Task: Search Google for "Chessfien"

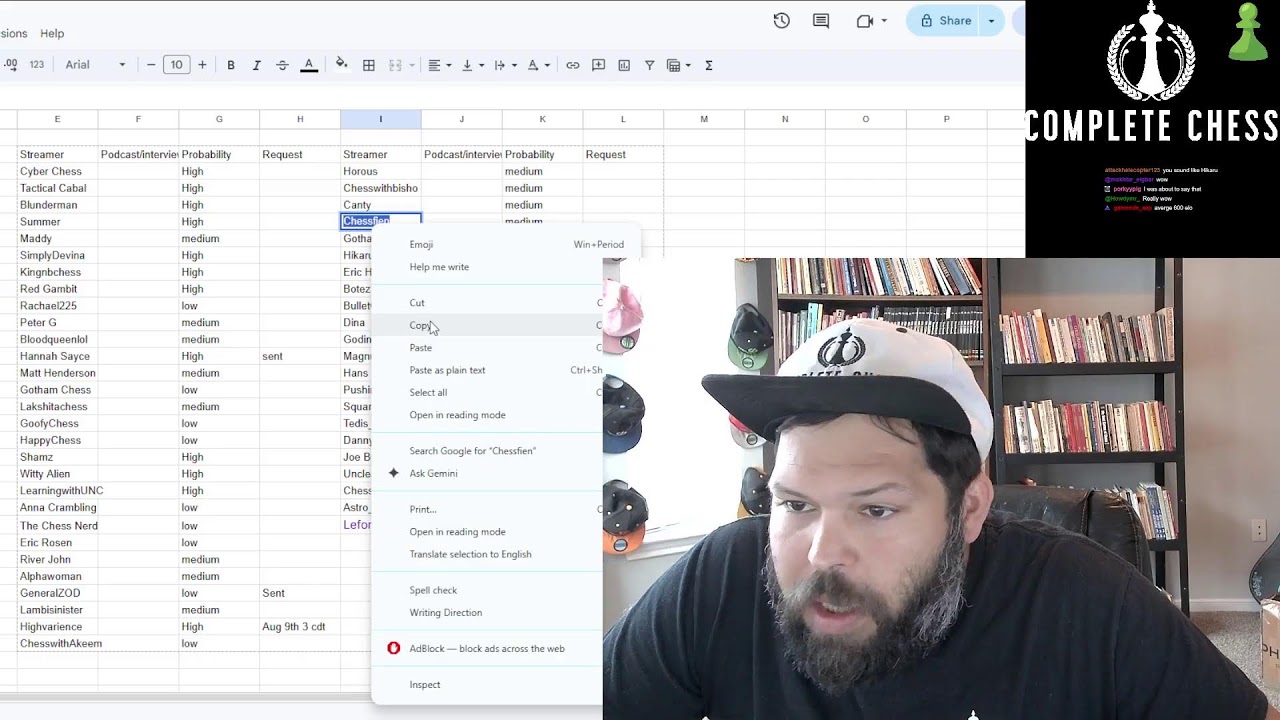Action: (472, 451)
